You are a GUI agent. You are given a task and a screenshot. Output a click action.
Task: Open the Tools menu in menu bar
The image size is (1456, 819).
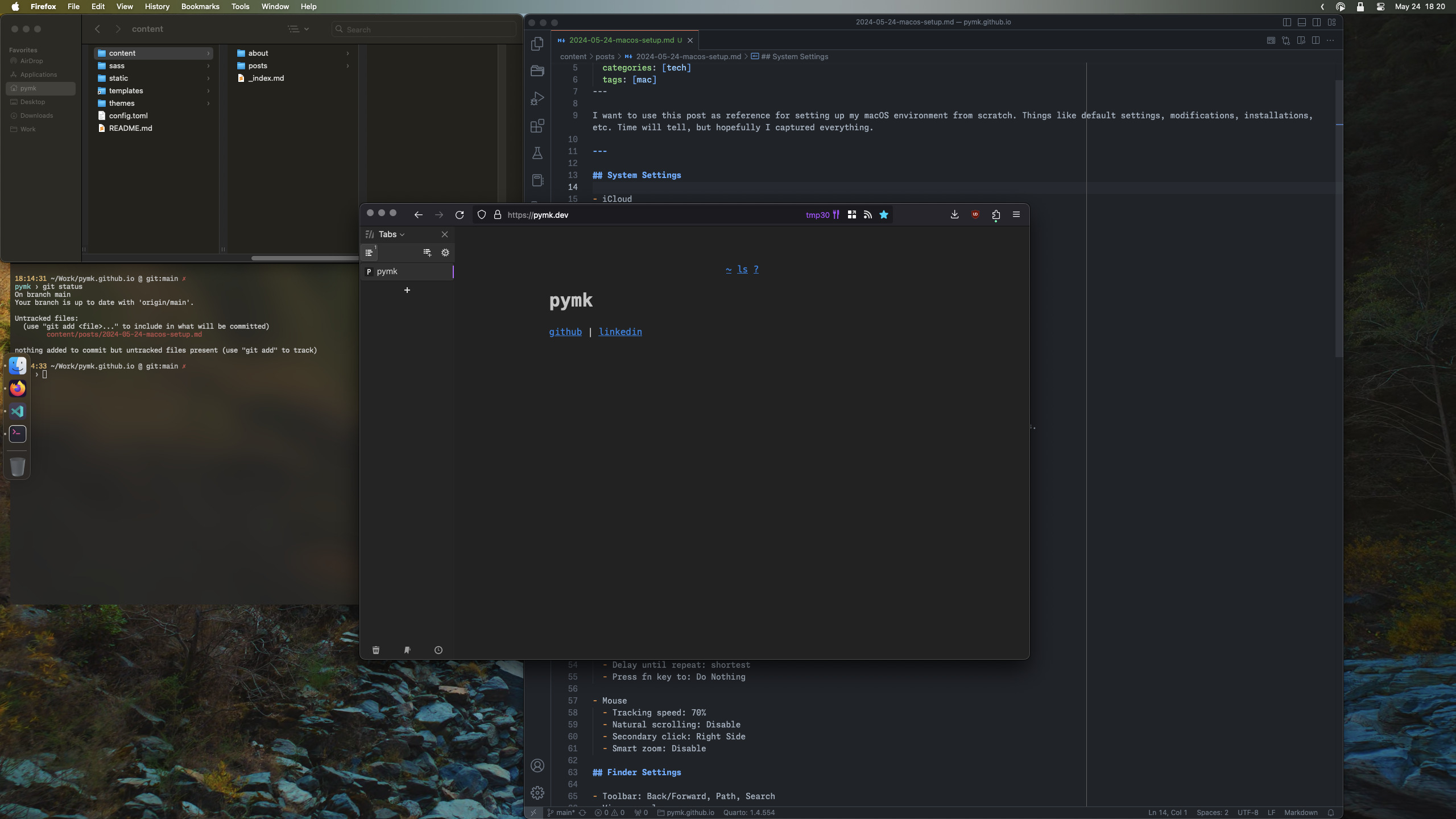click(x=240, y=6)
